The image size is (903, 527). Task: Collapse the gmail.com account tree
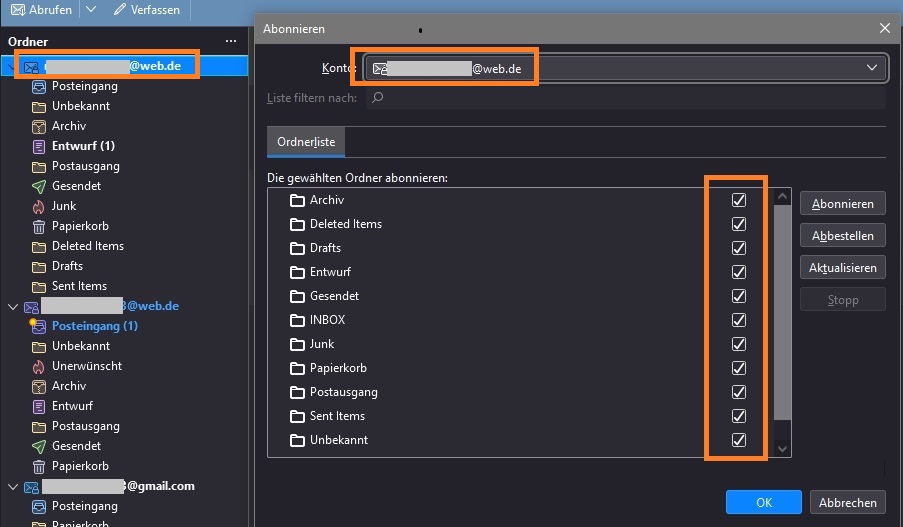tap(12, 487)
